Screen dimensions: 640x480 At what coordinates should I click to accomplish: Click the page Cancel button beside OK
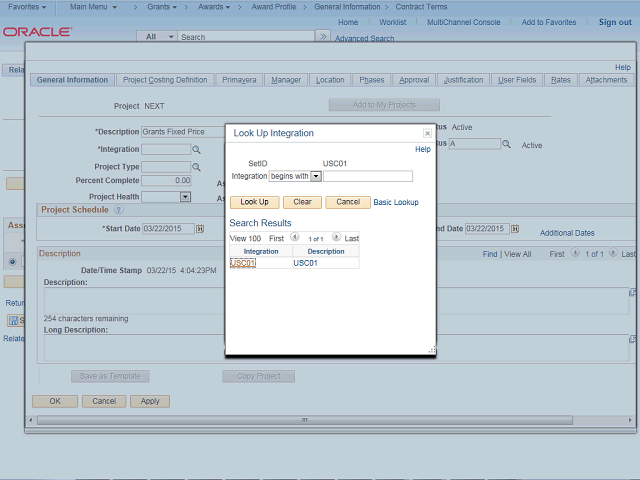[x=104, y=401]
